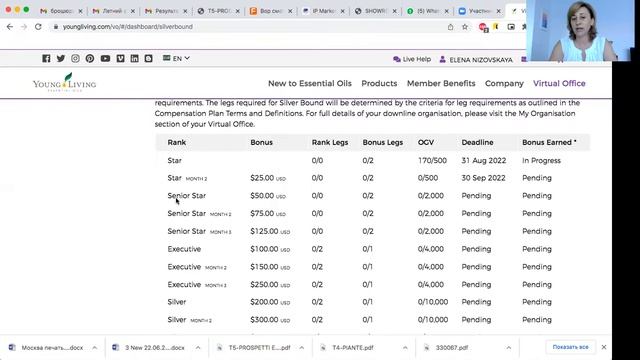Click '31 Aug 2022' deadline cell

(x=484, y=160)
